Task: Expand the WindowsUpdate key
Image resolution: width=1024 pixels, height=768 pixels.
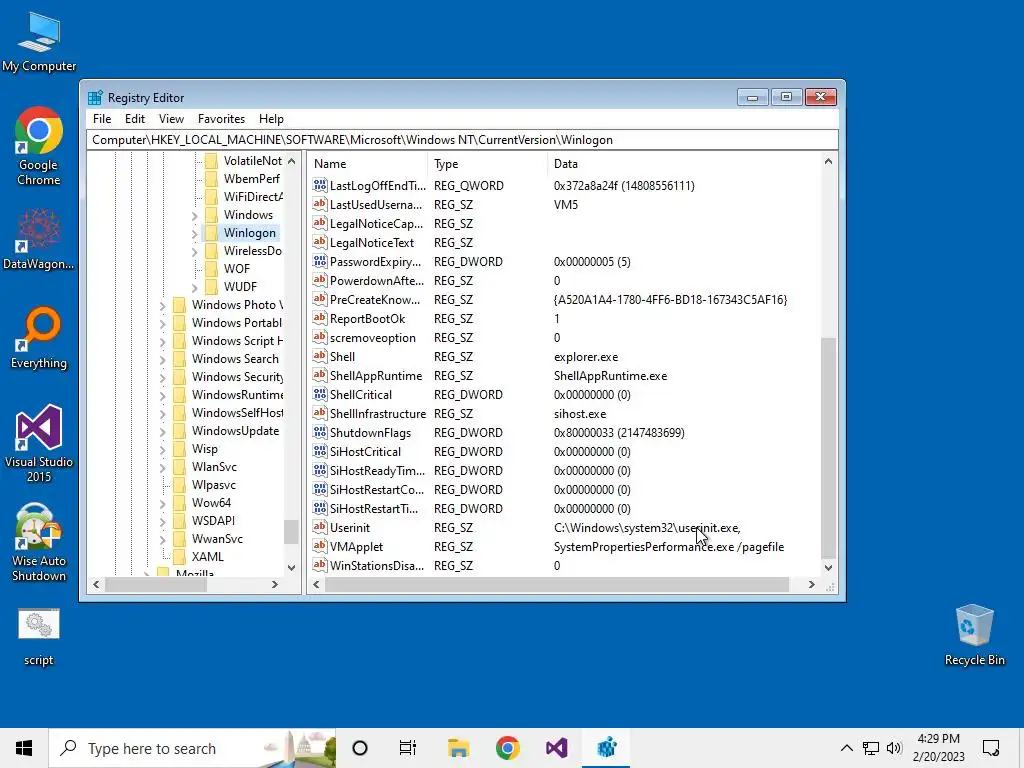Action: (163, 431)
